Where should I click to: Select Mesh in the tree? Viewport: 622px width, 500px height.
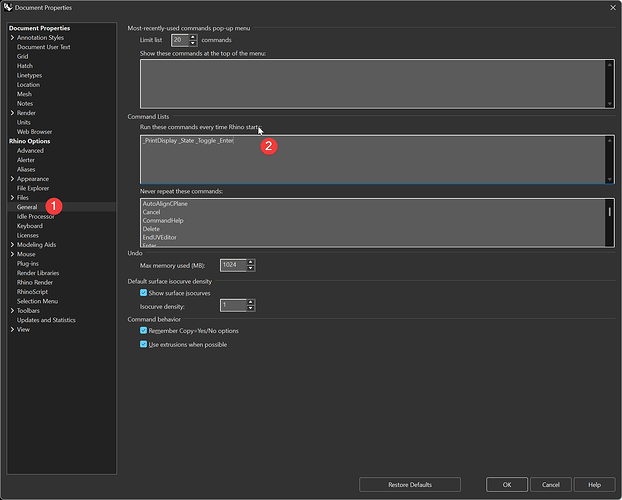pyautogui.click(x=24, y=94)
